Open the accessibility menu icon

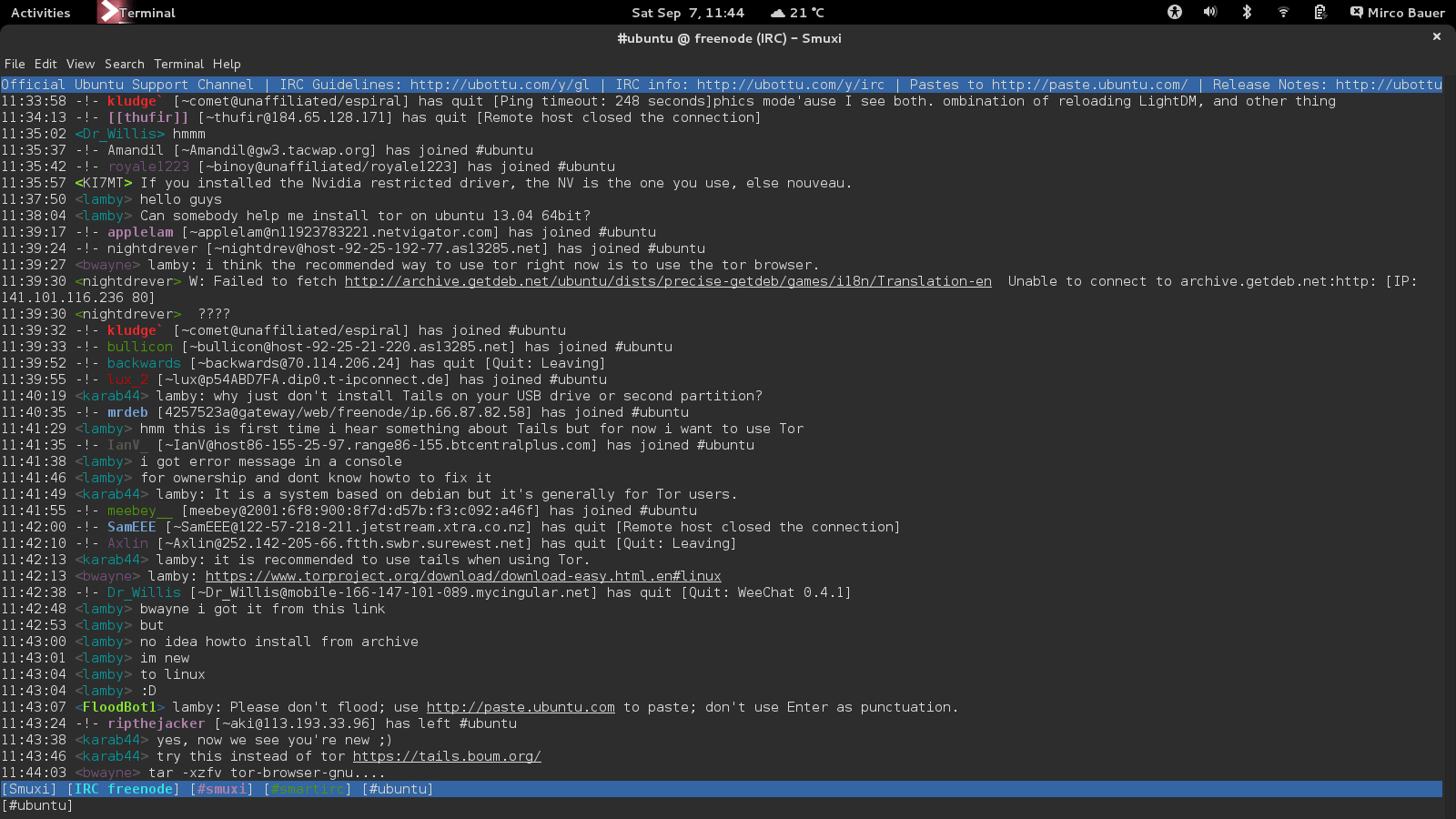click(1174, 13)
